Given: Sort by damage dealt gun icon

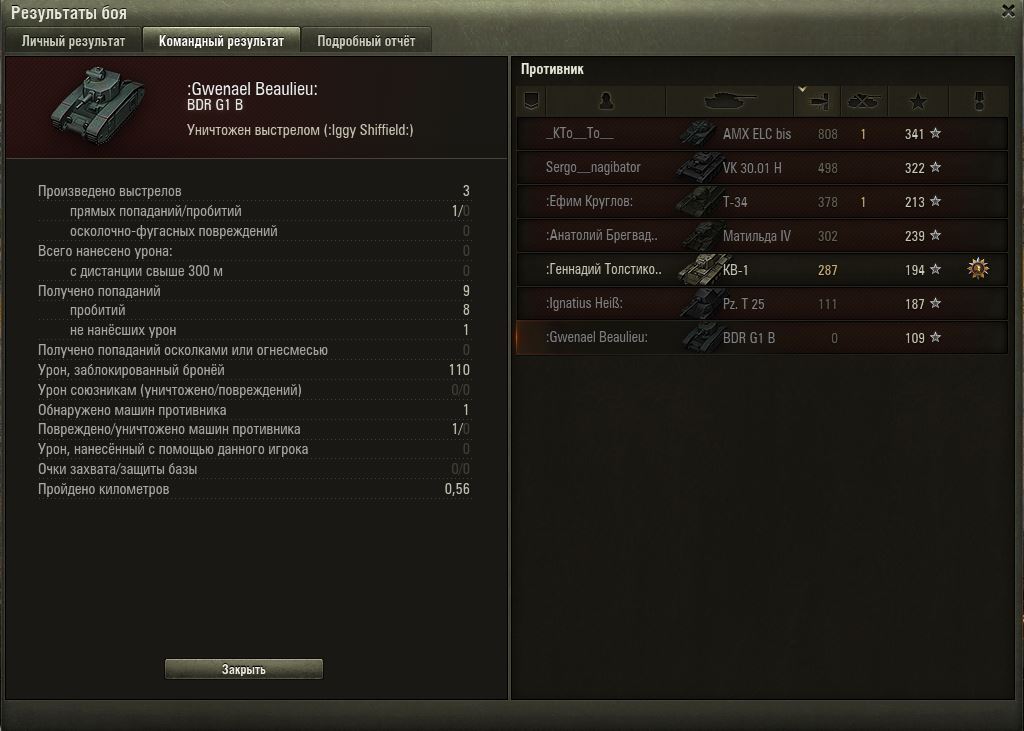Looking at the screenshot, I should 817,101.
